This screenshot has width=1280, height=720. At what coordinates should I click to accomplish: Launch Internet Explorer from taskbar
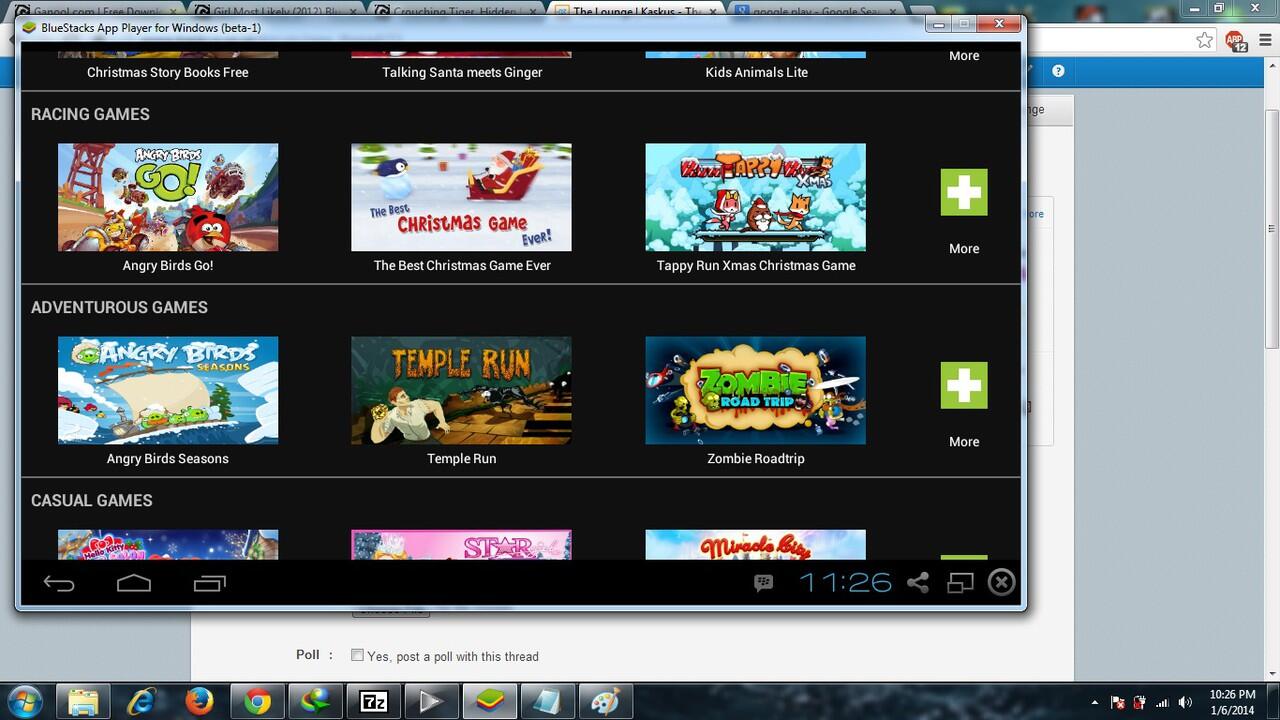tap(141, 702)
